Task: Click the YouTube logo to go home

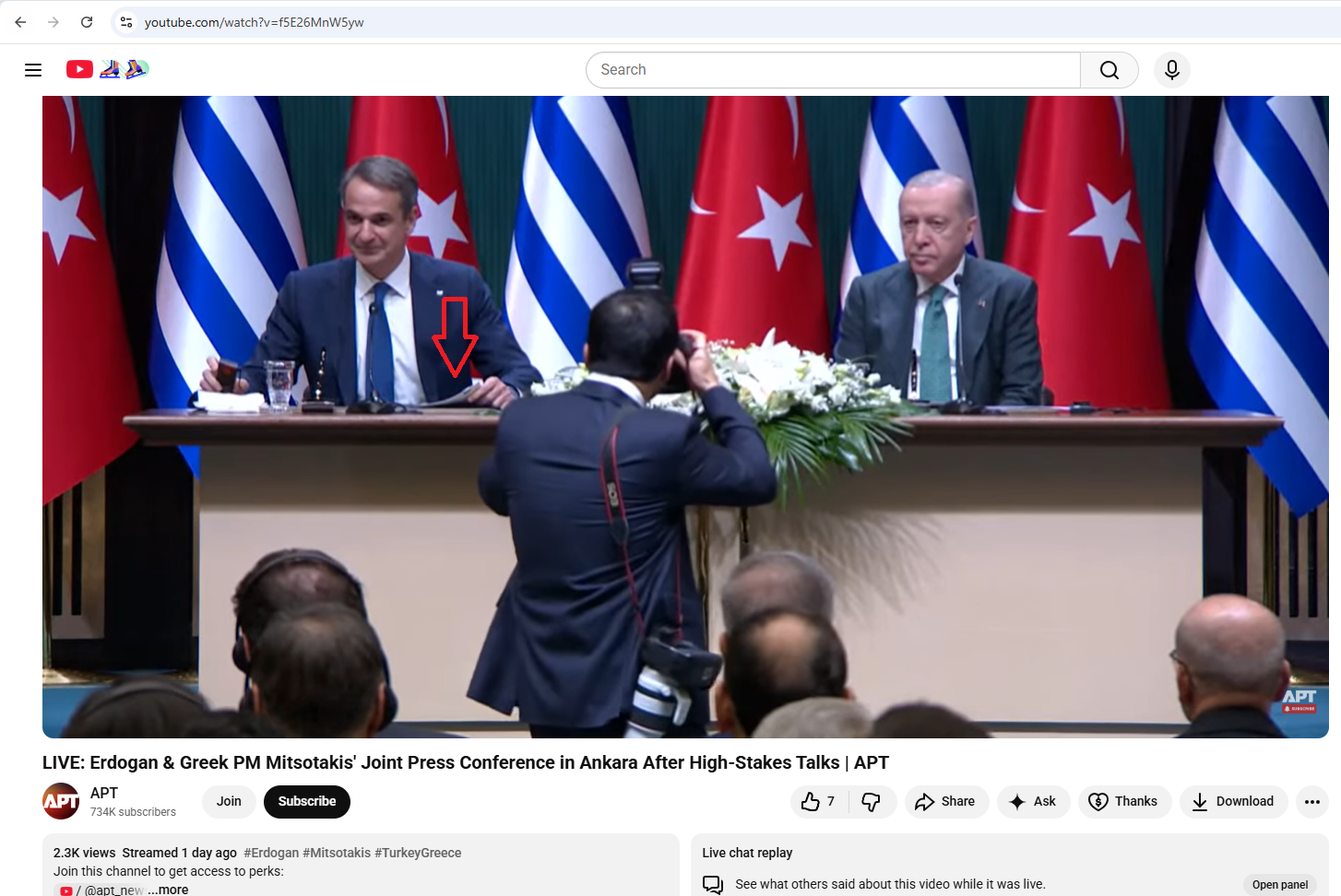Action: pos(79,69)
